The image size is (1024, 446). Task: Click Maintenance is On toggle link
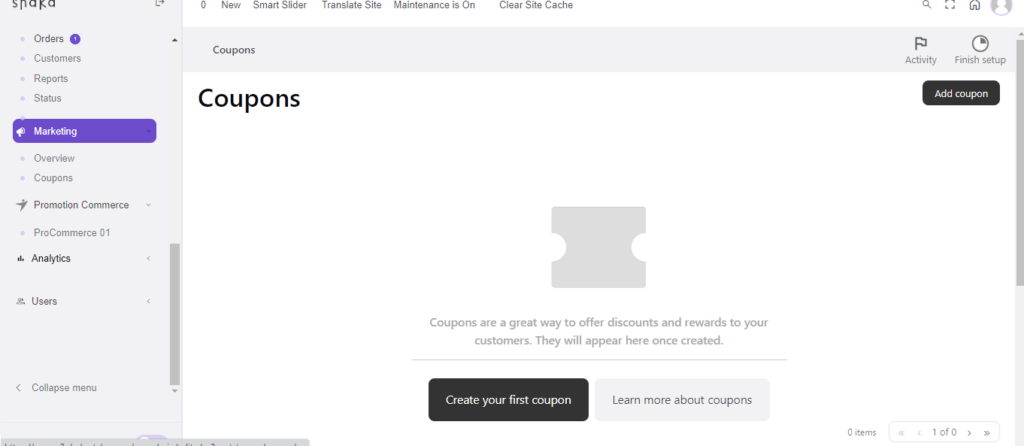[x=434, y=5]
